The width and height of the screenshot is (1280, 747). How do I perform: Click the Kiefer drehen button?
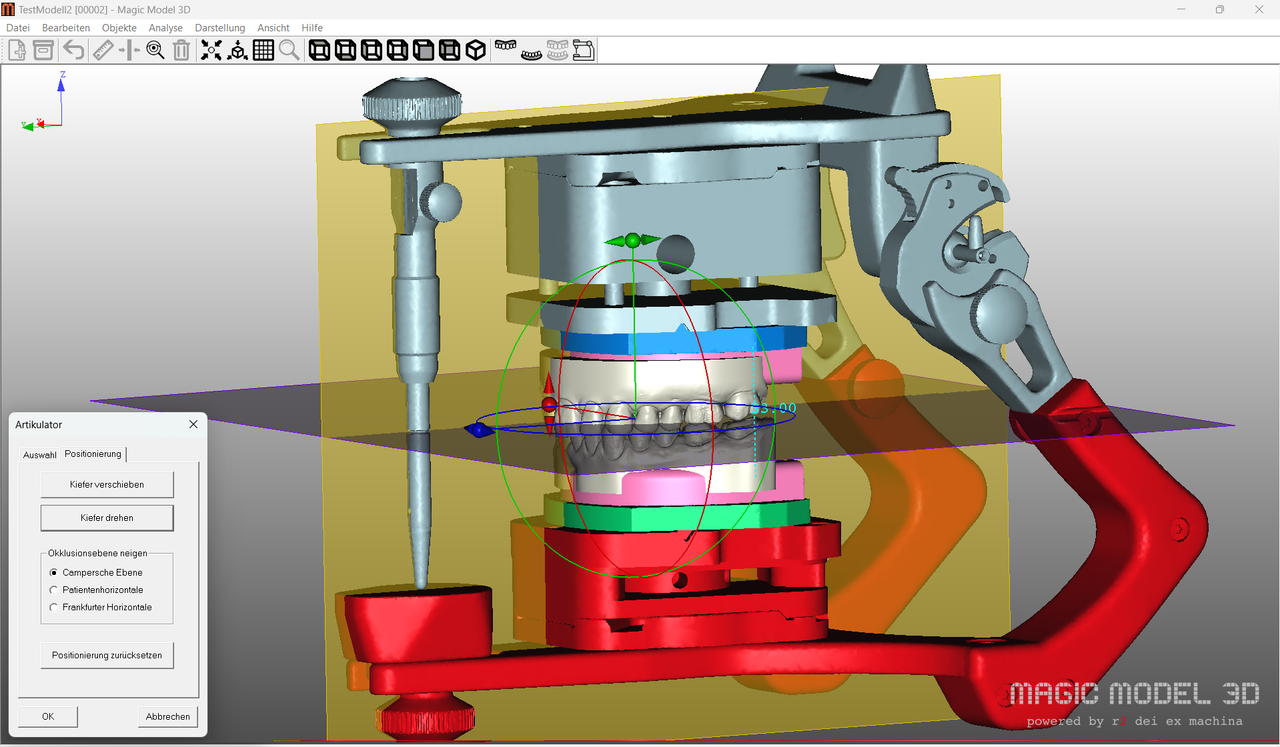[x=107, y=518]
